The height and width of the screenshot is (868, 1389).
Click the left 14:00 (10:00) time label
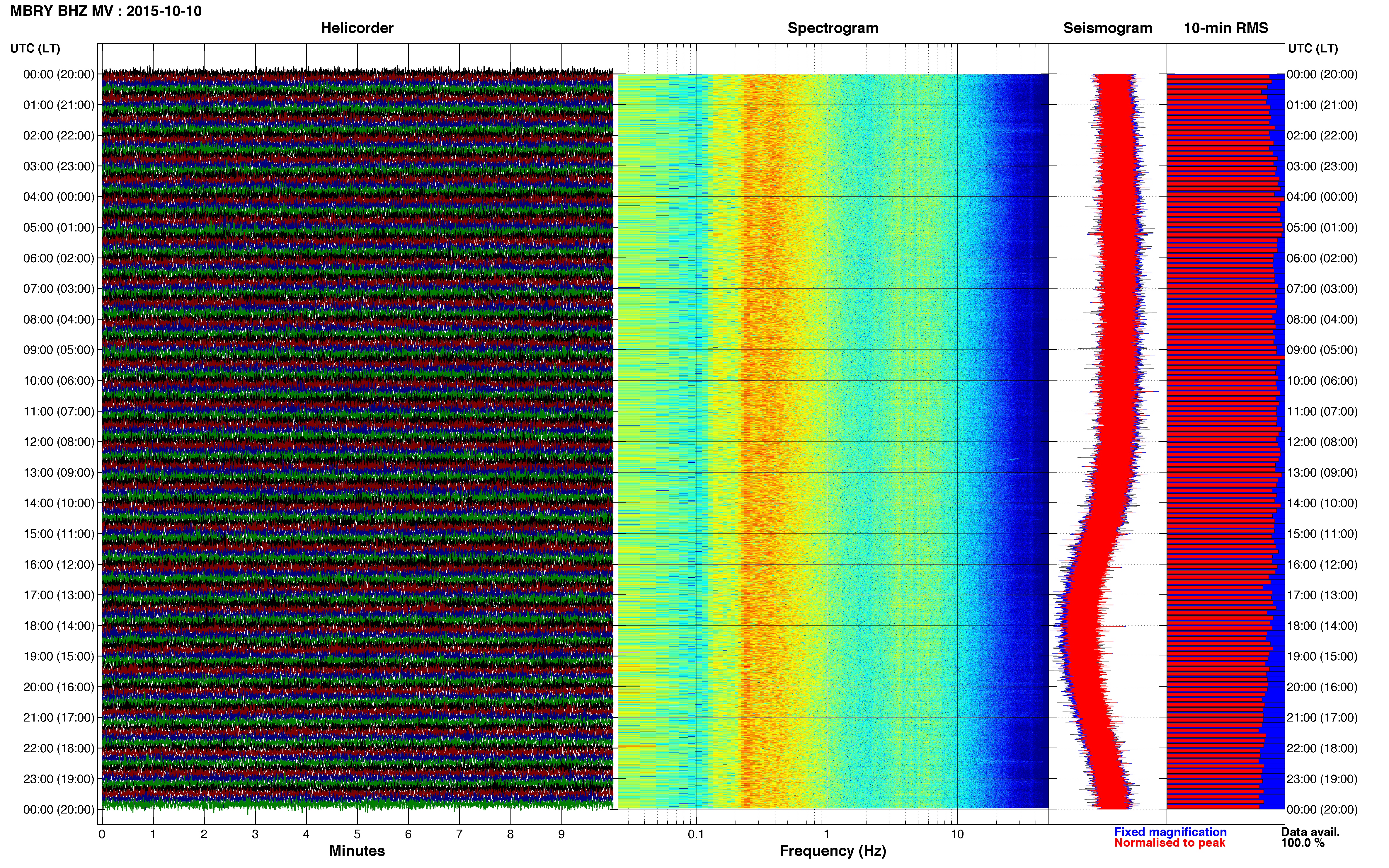tap(59, 504)
